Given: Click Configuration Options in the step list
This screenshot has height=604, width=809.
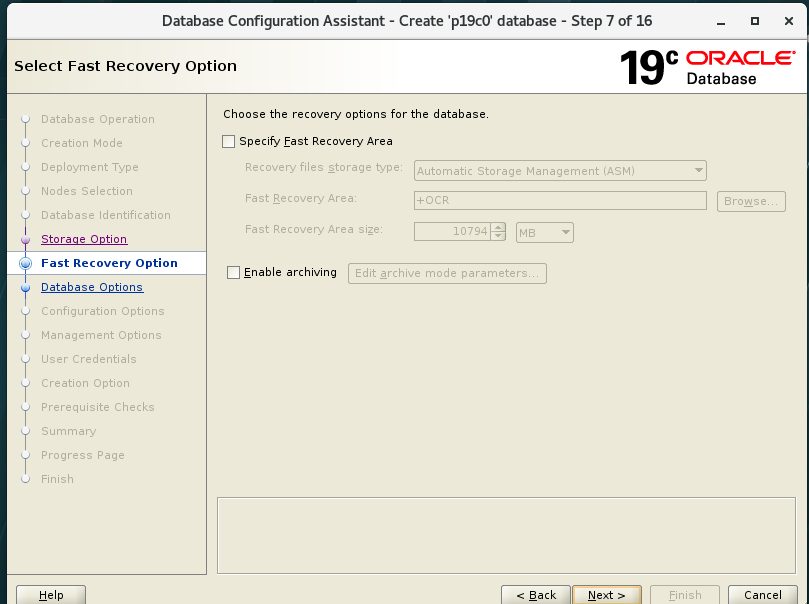Looking at the screenshot, I should (103, 311).
